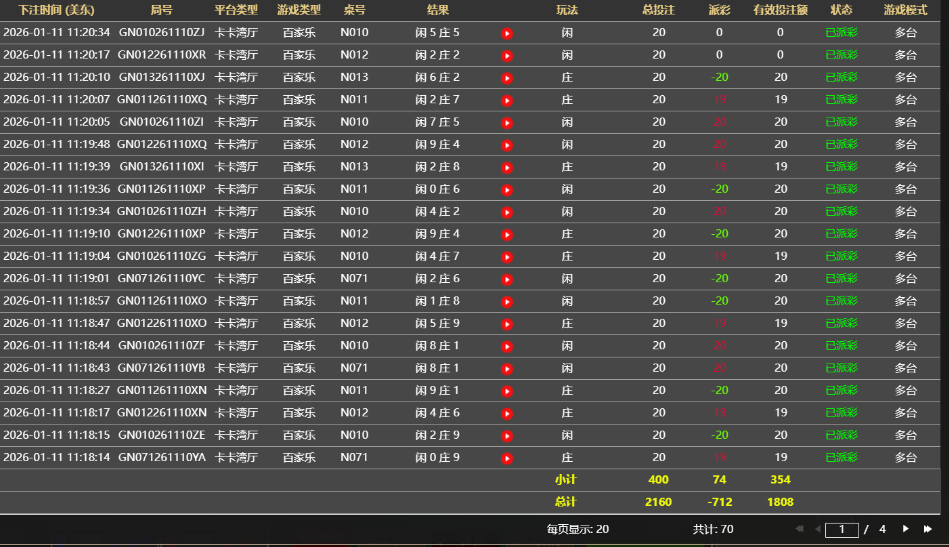This screenshot has width=949, height=547.
Task: Go to the next page arrow
Action: tap(906, 529)
